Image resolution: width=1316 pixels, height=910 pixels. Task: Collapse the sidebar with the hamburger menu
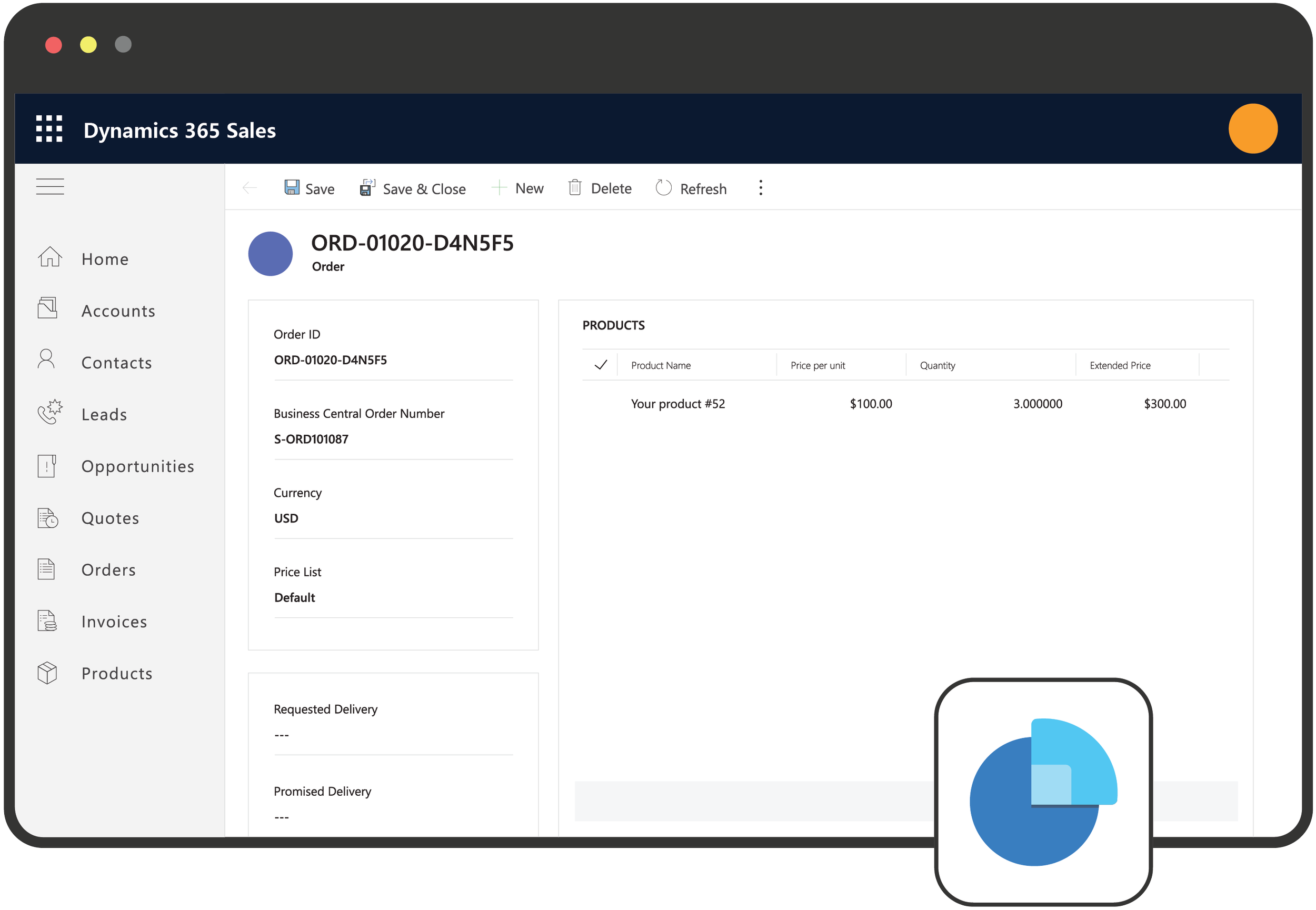(50, 186)
